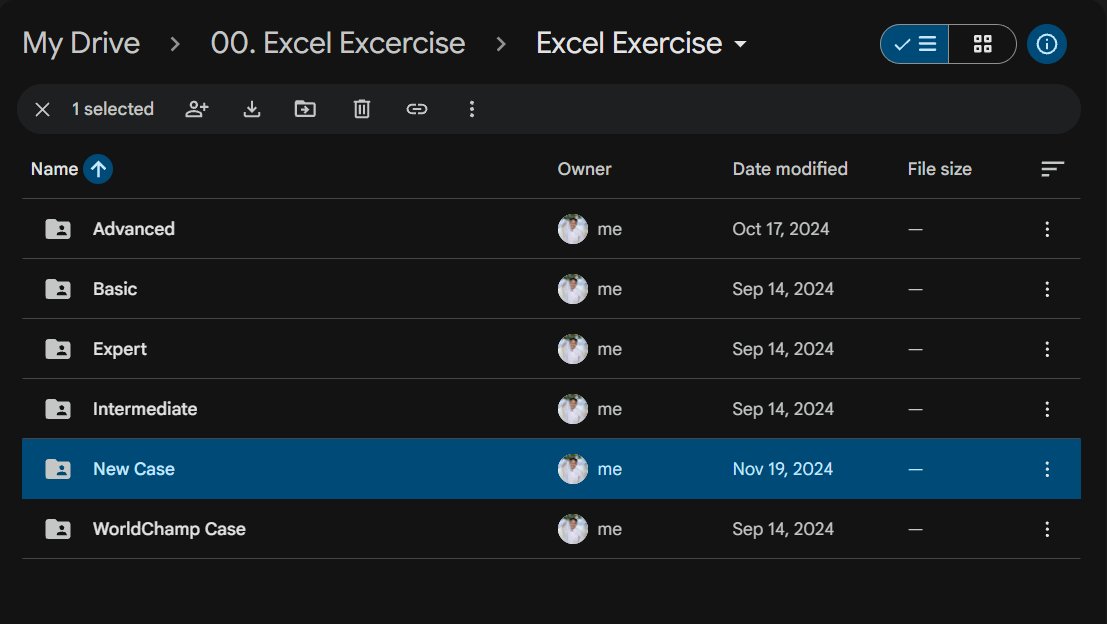Select the list layout view
This screenshot has width=1107, height=624.
click(914, 44)
